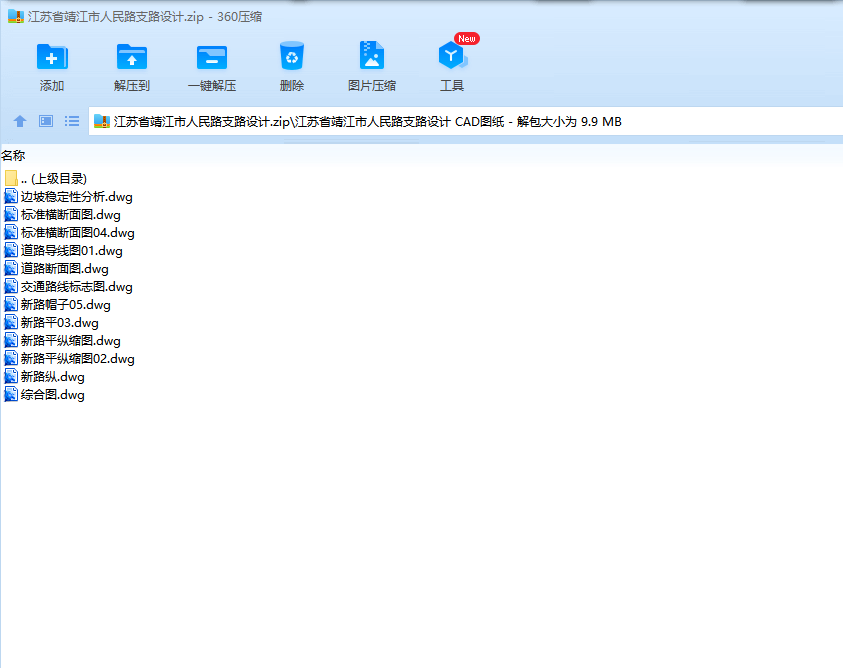Image resolution: width=843 pixels, height=668 pixels.
Task: Click the 解压到 (Extract to) icon
Action: [132, 57]
